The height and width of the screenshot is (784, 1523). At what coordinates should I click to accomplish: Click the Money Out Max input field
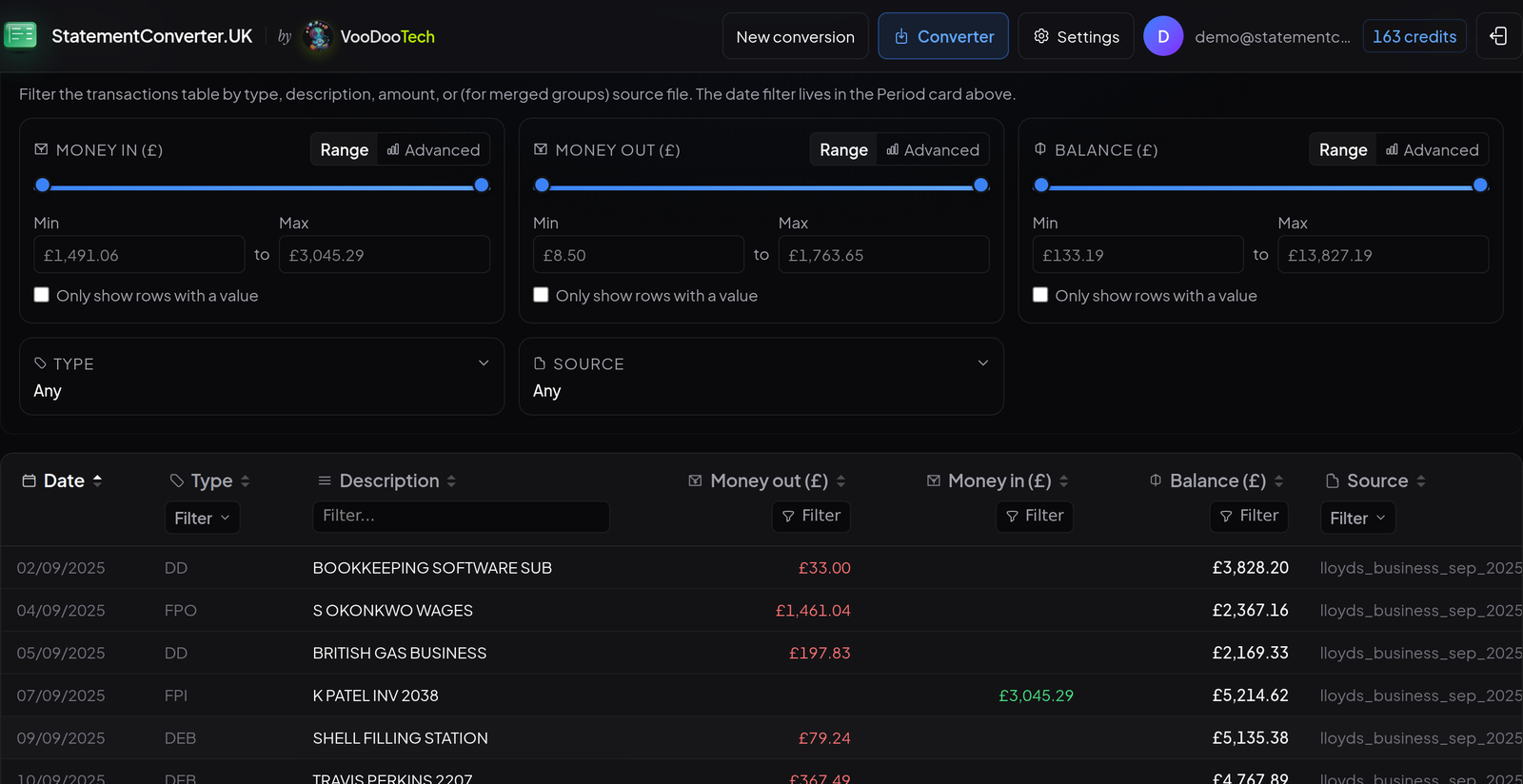(883, 255)
